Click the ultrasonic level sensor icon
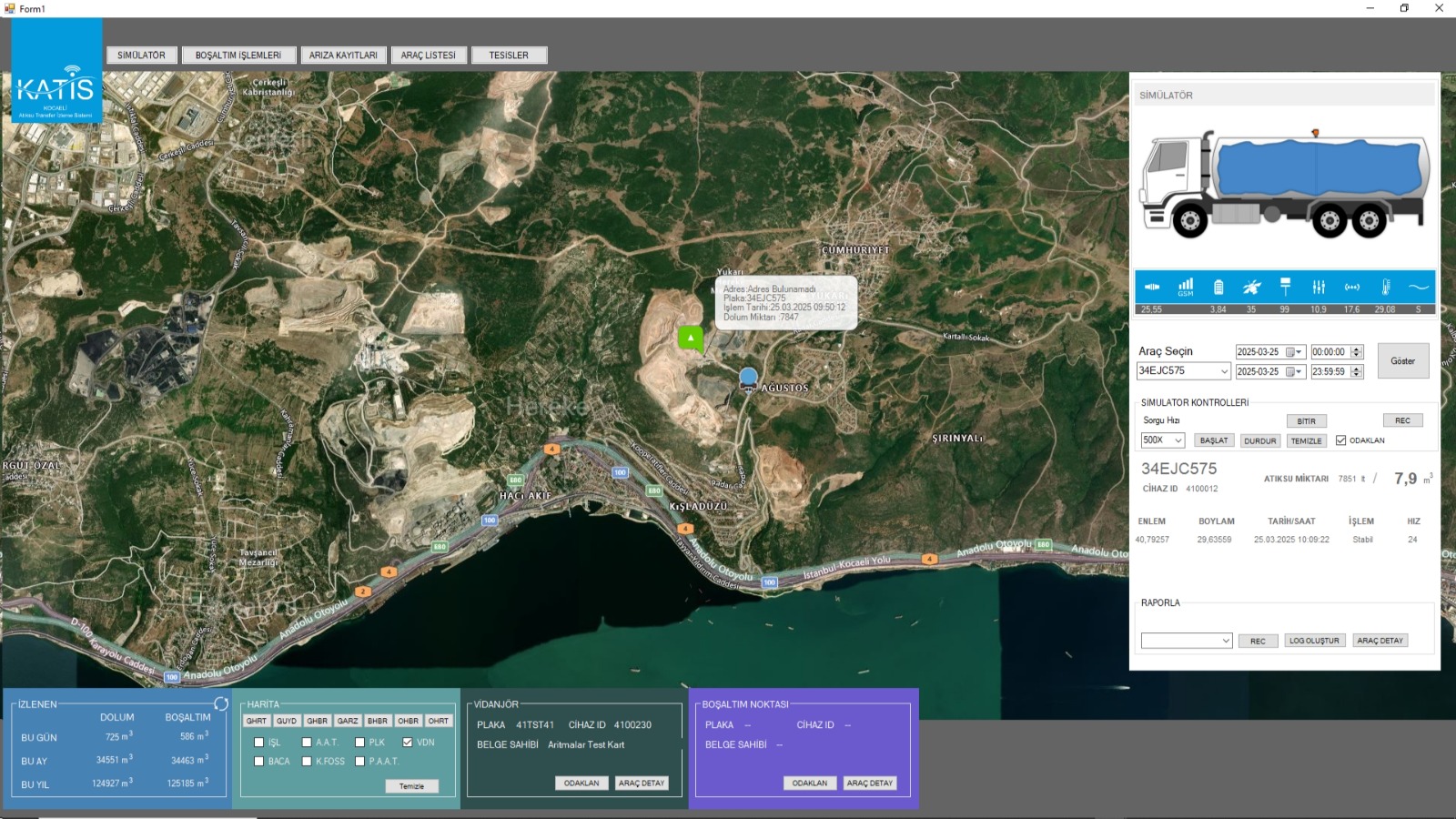The width and height of the screenshot is (1456, 819). 1151,287
